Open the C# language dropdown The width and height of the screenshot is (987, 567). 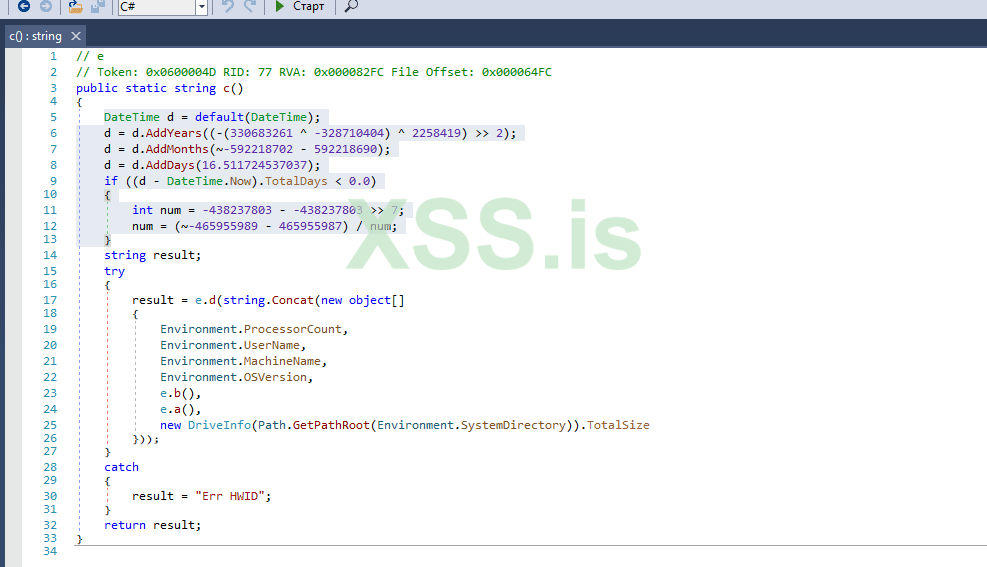coord(201,7)
